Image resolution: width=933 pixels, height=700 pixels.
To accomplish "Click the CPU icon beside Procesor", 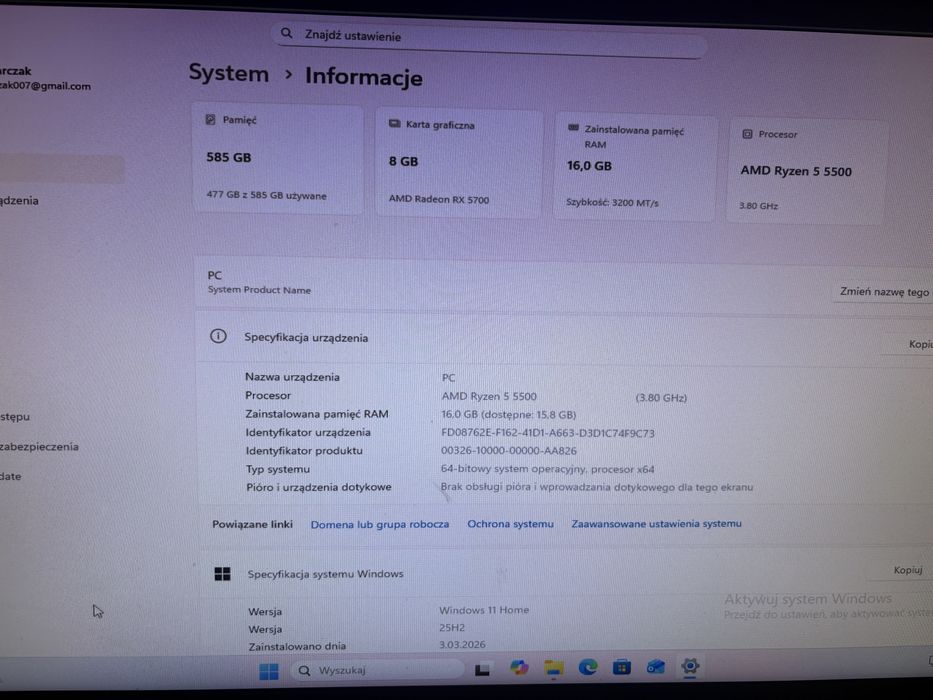I will click(747, 134).
